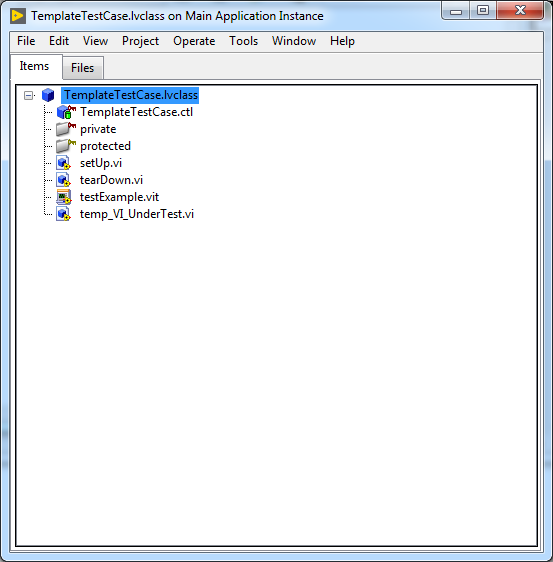Click the protected folder icon with yellow key

point(66,146)
